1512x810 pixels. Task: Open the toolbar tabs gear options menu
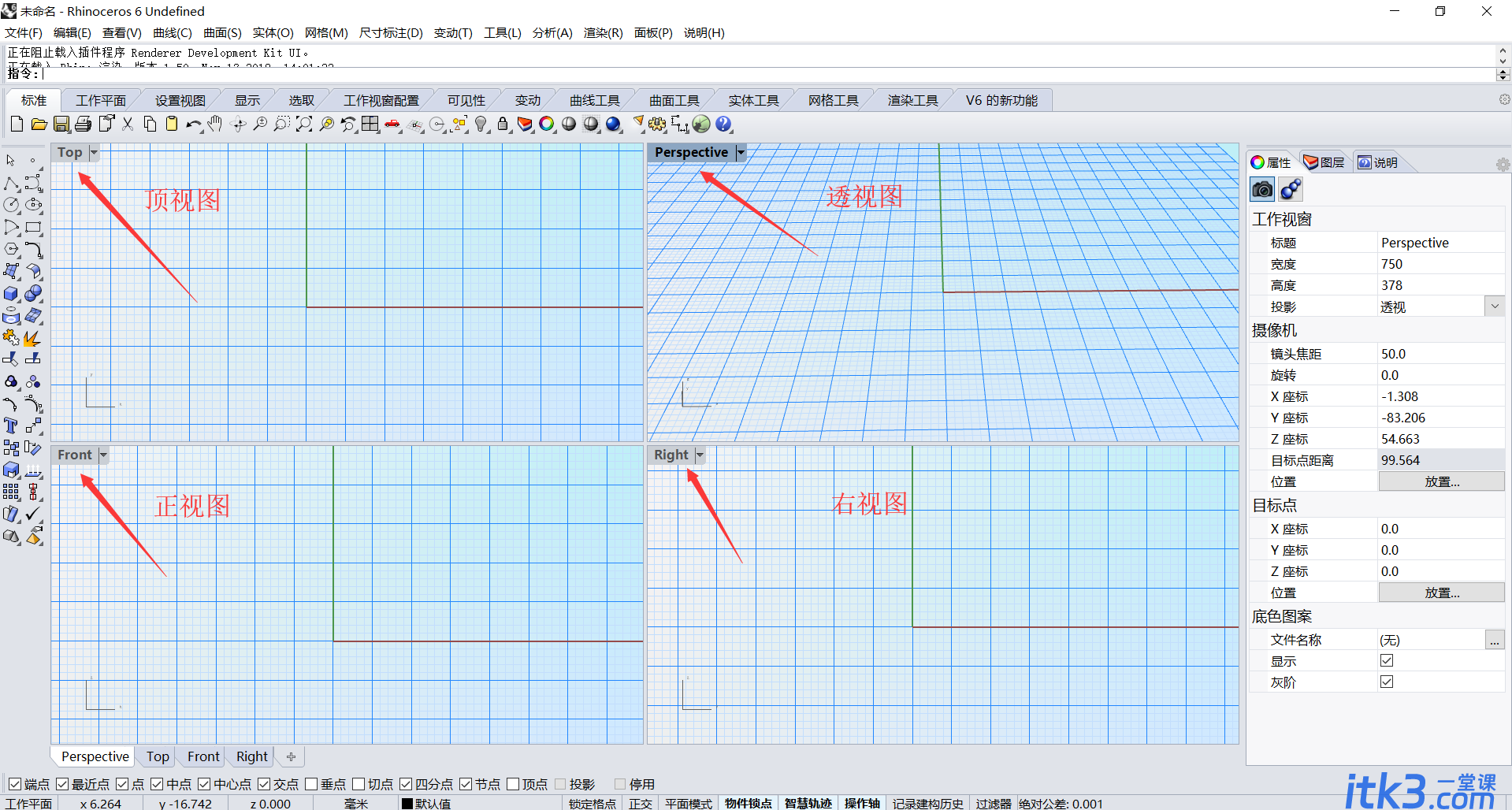(1504, 100)
